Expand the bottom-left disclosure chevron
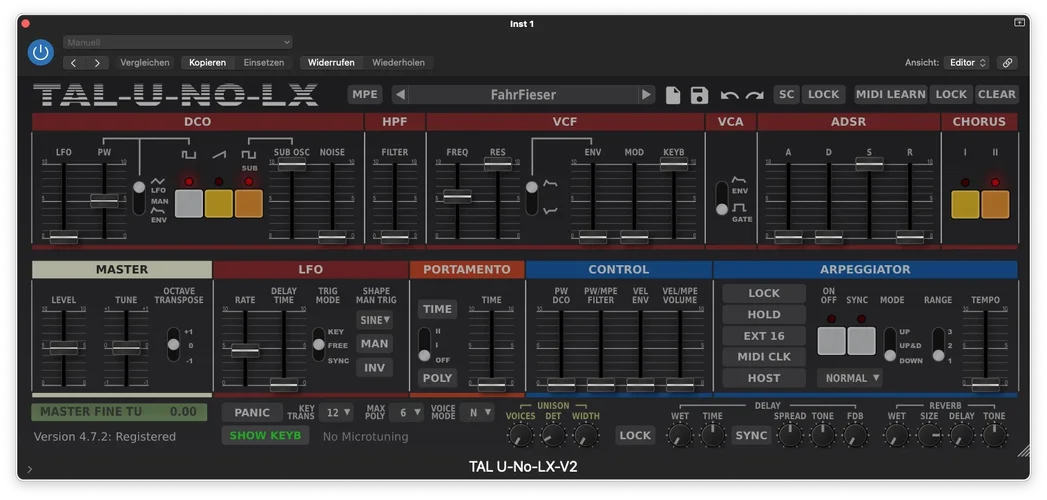 point(29,469)
